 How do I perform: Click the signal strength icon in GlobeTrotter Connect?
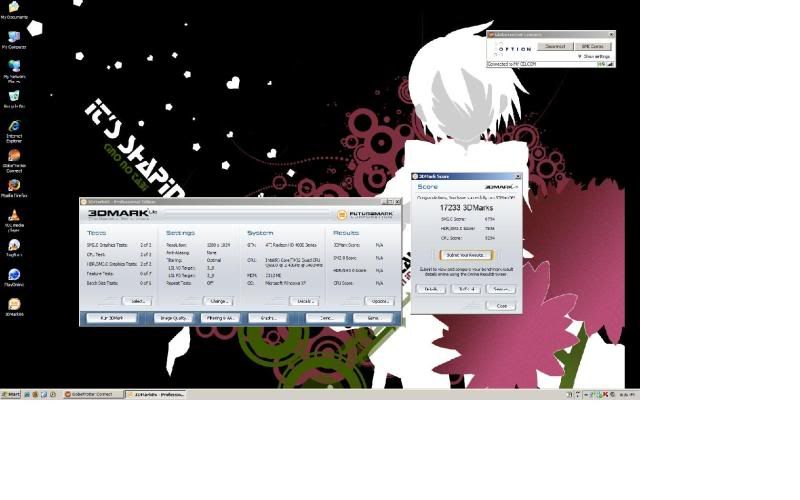610,64
